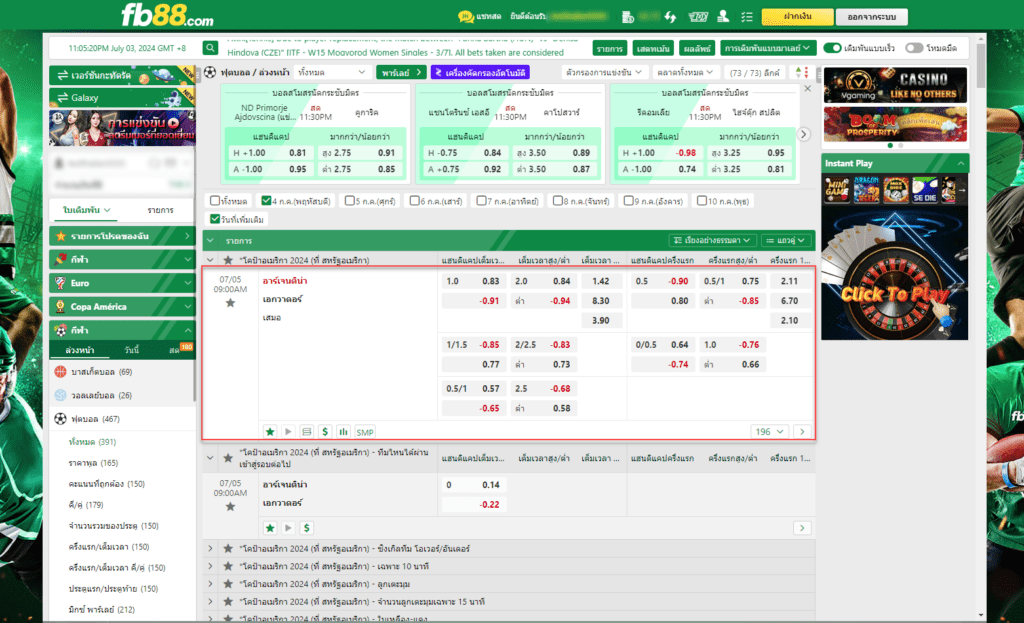Click the purple auto filter button
Image resolution: width=1024 pixels, height=623 pixels.
(x=480, y=72)
